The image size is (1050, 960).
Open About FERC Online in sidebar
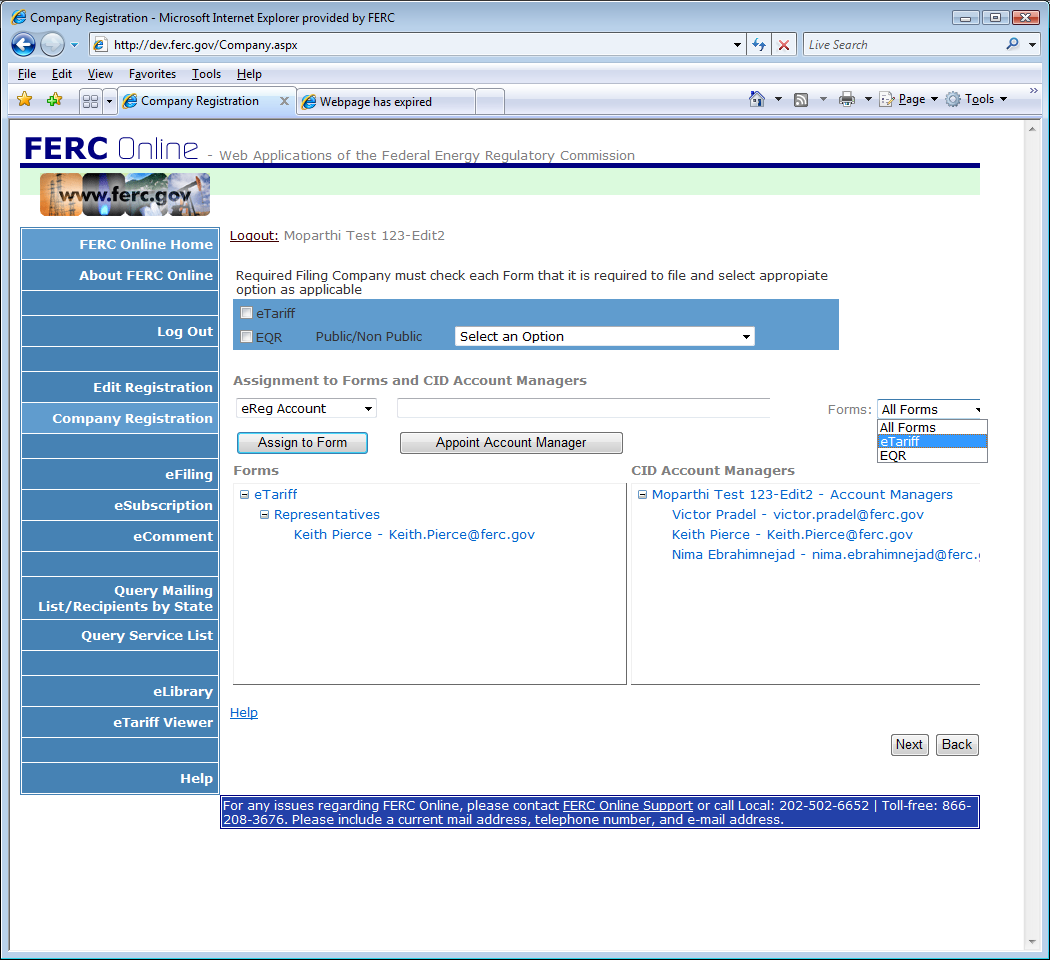[120, 275]
